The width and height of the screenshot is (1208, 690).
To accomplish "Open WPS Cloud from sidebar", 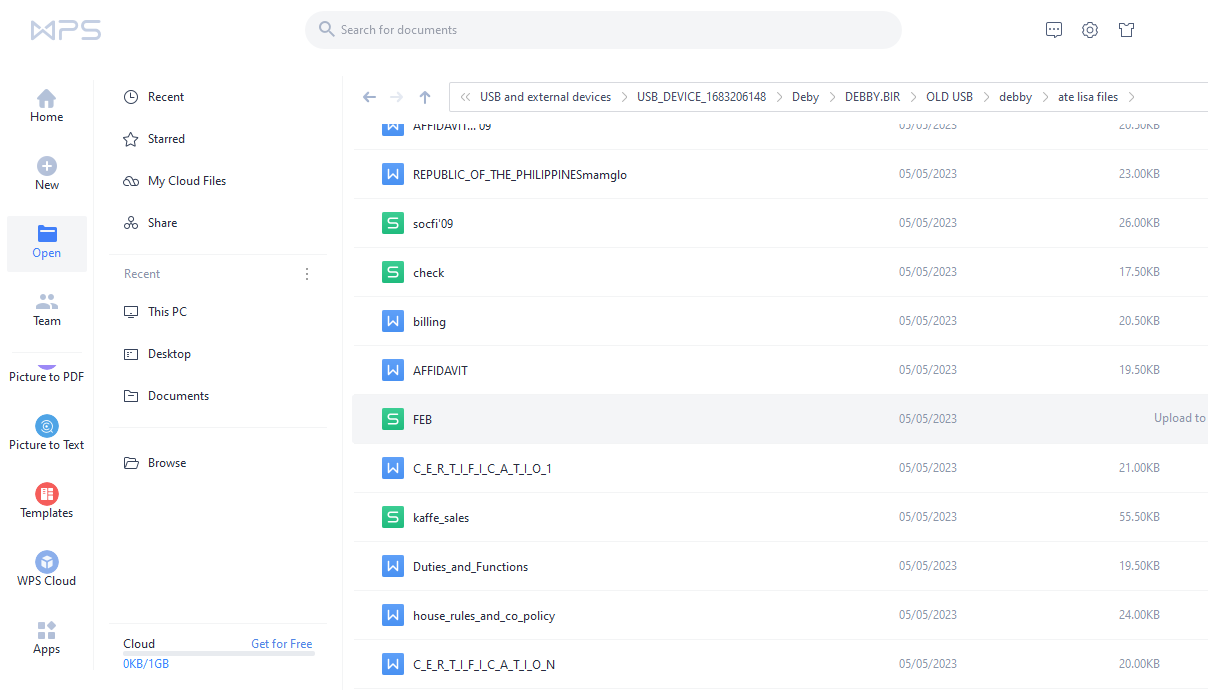I will point(47,570).
